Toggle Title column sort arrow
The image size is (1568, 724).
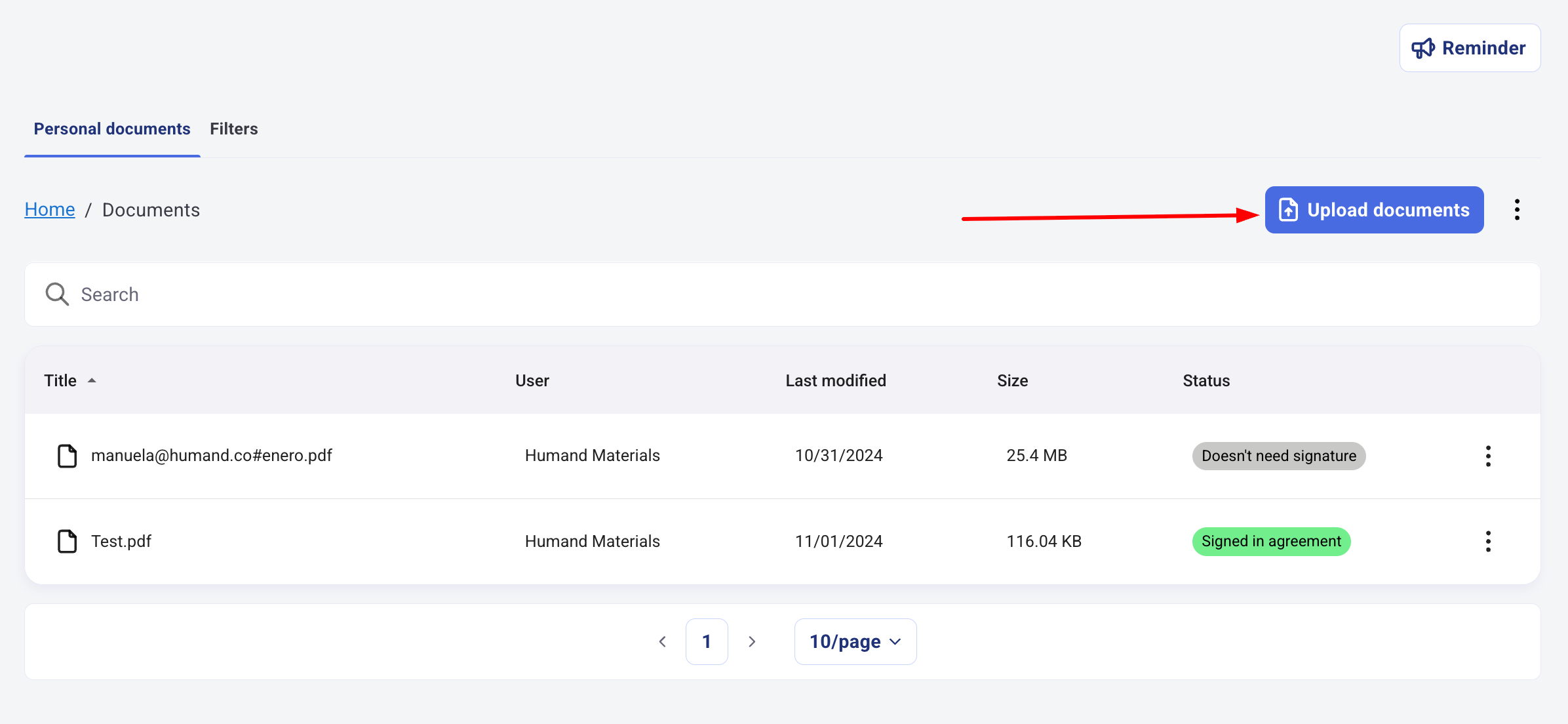(92, 381)
